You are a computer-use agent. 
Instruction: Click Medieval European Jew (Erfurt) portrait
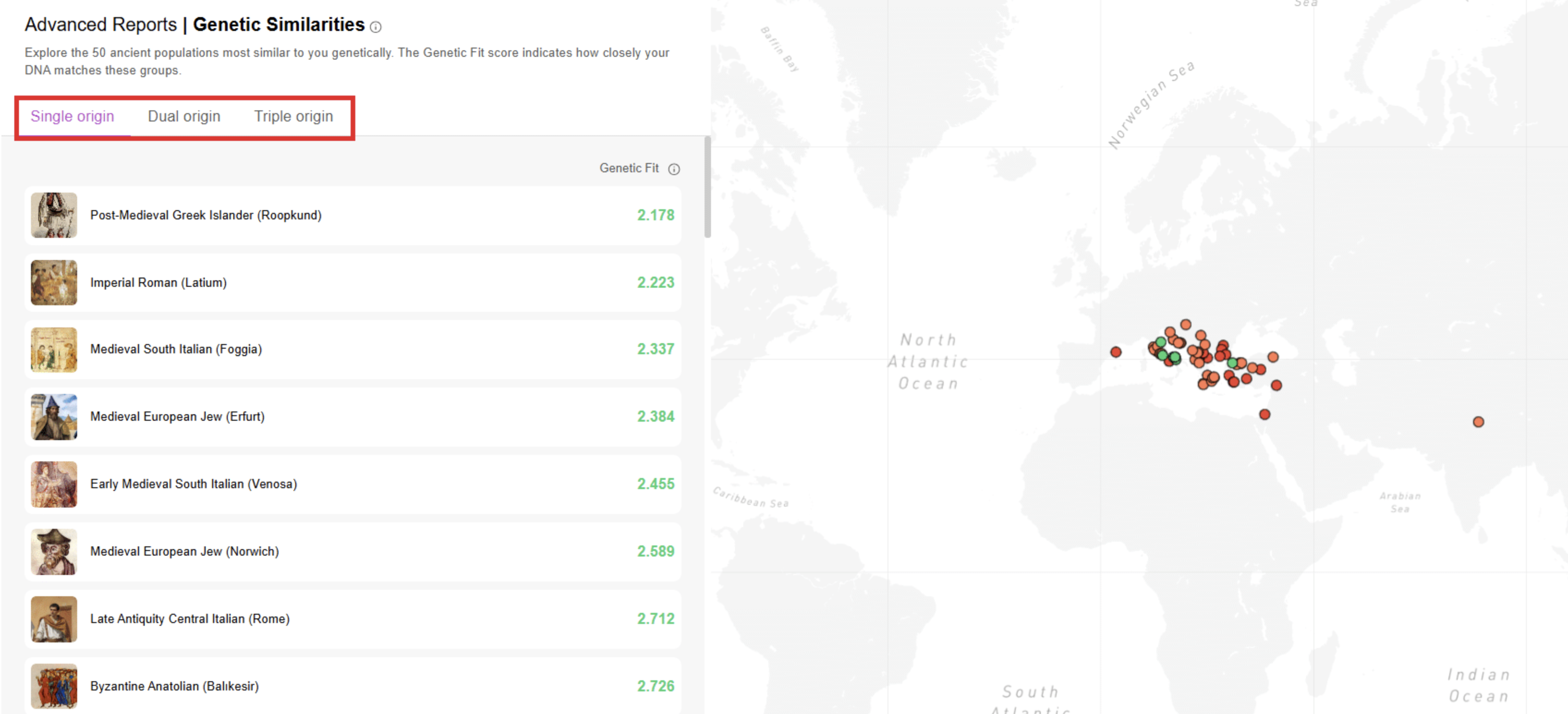54,417
